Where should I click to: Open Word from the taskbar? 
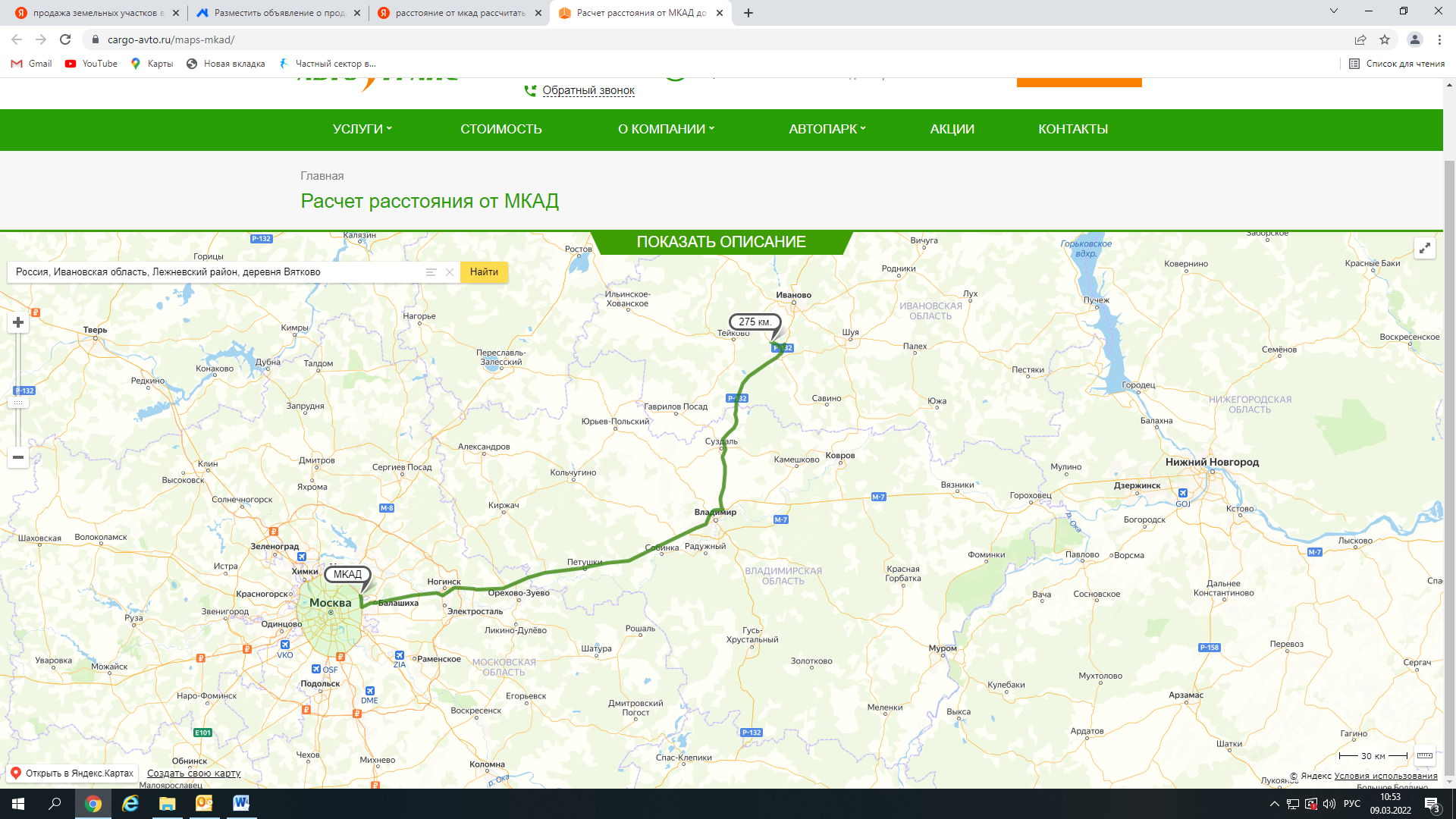coord(241,804)
